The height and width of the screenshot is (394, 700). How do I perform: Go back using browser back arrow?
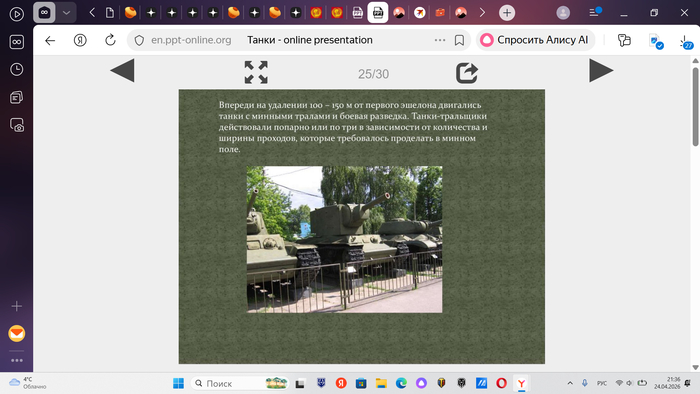50,40
